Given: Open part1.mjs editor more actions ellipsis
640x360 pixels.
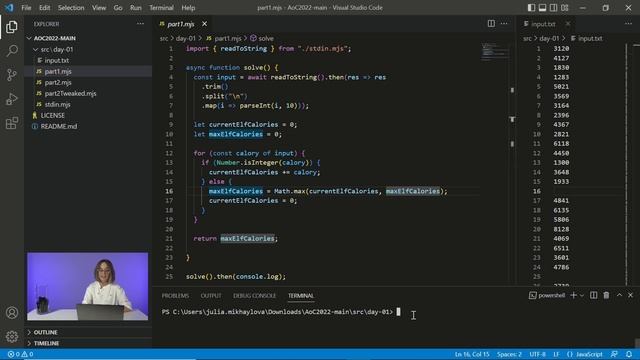Looking at the screenshot, I should [504, 24].
